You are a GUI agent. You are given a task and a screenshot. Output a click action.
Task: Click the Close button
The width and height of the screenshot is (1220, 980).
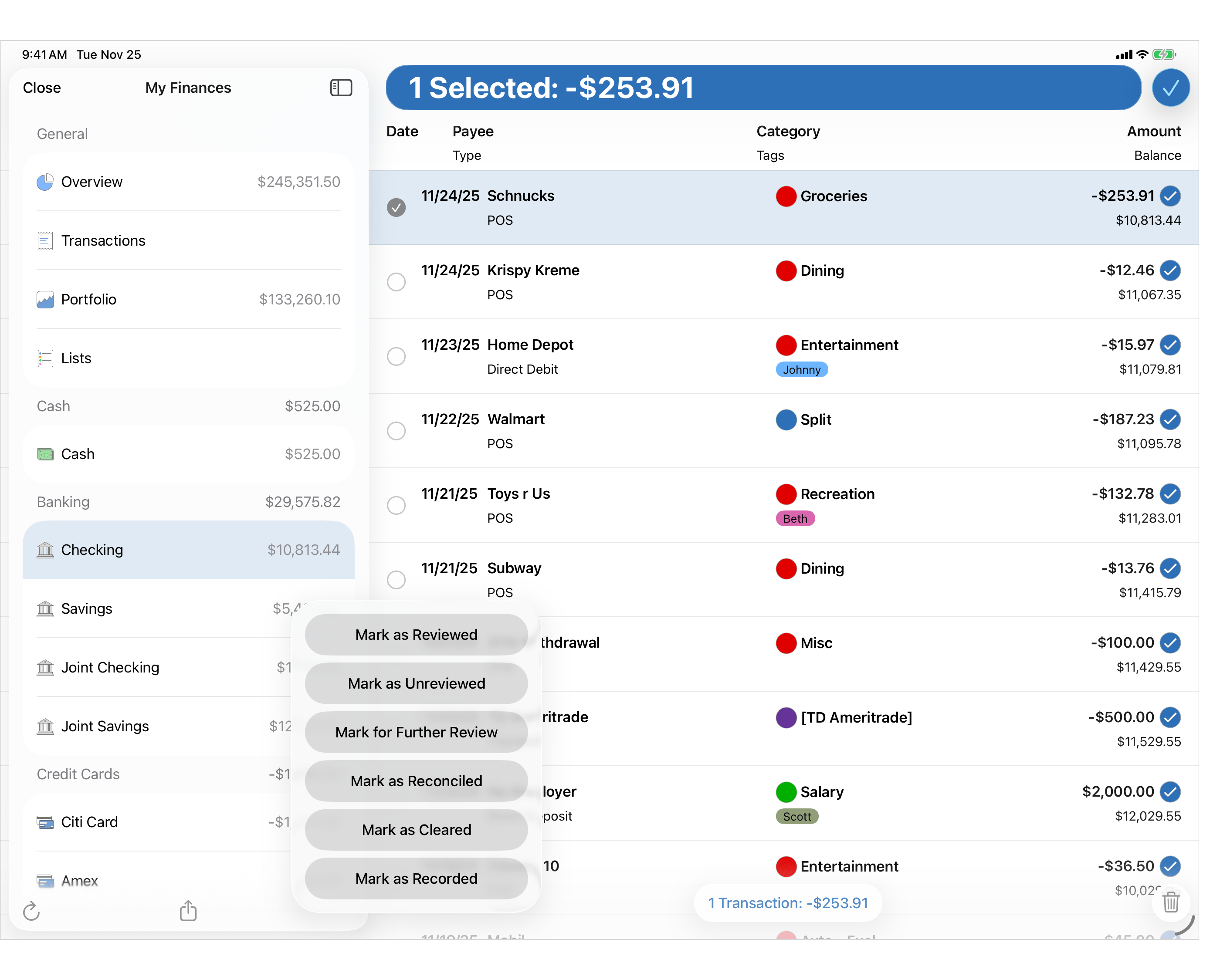(x=42, y=88)
